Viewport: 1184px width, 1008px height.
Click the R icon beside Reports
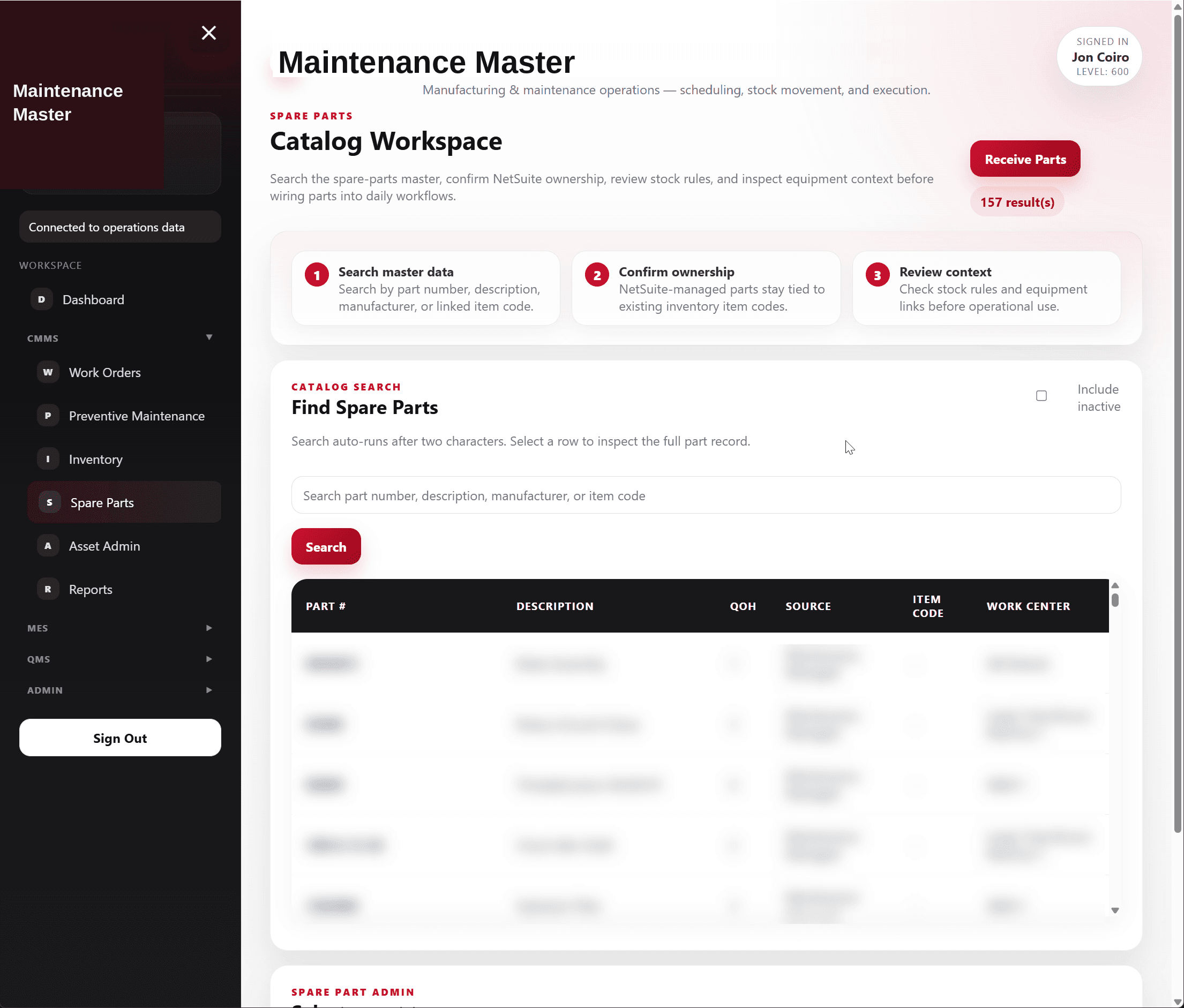point(48,589)
